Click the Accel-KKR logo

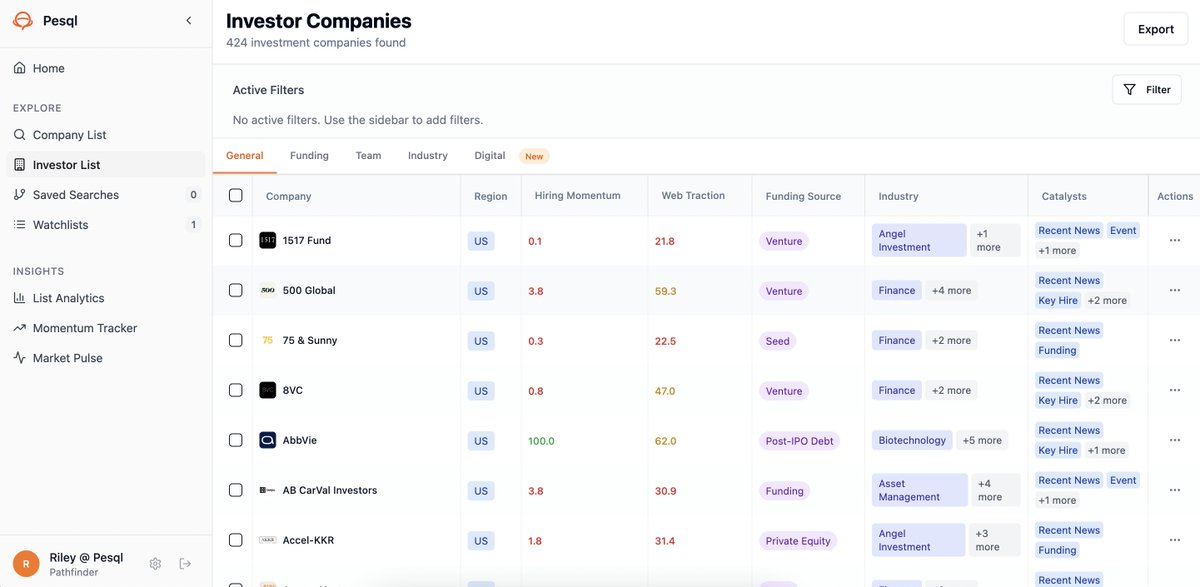[267, 540]
